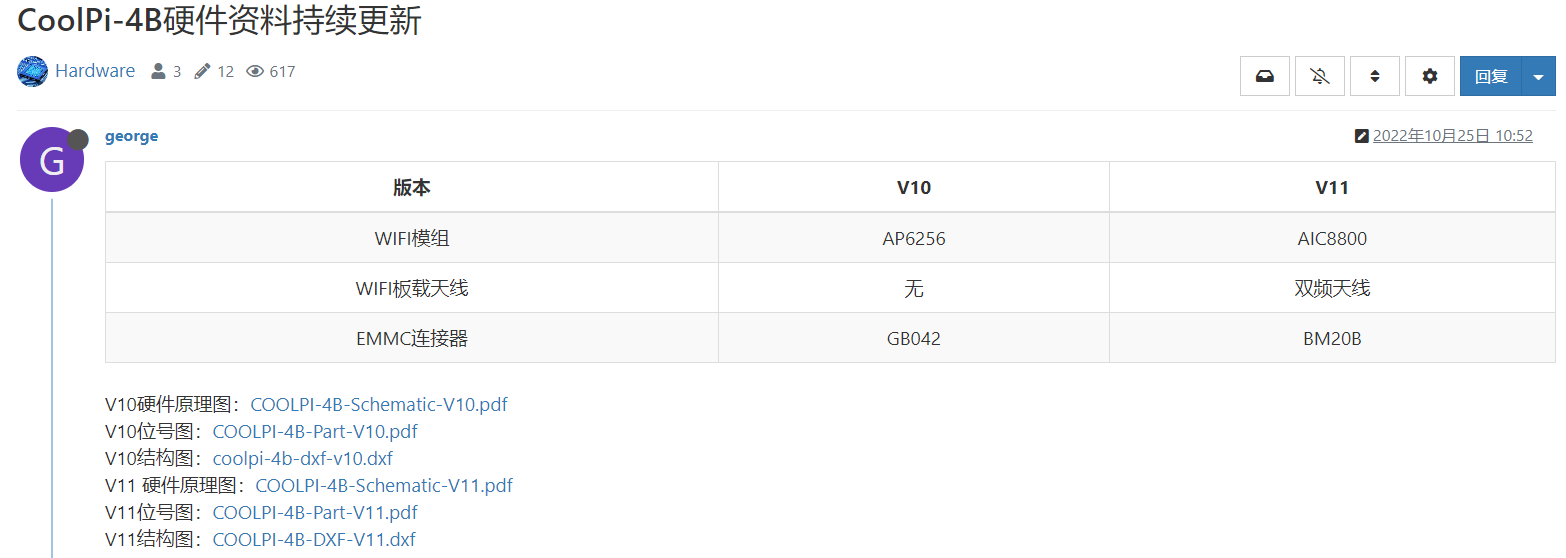Click george's purple avatar
This screenshot has height=558, width=1566.
coord(52,160)
